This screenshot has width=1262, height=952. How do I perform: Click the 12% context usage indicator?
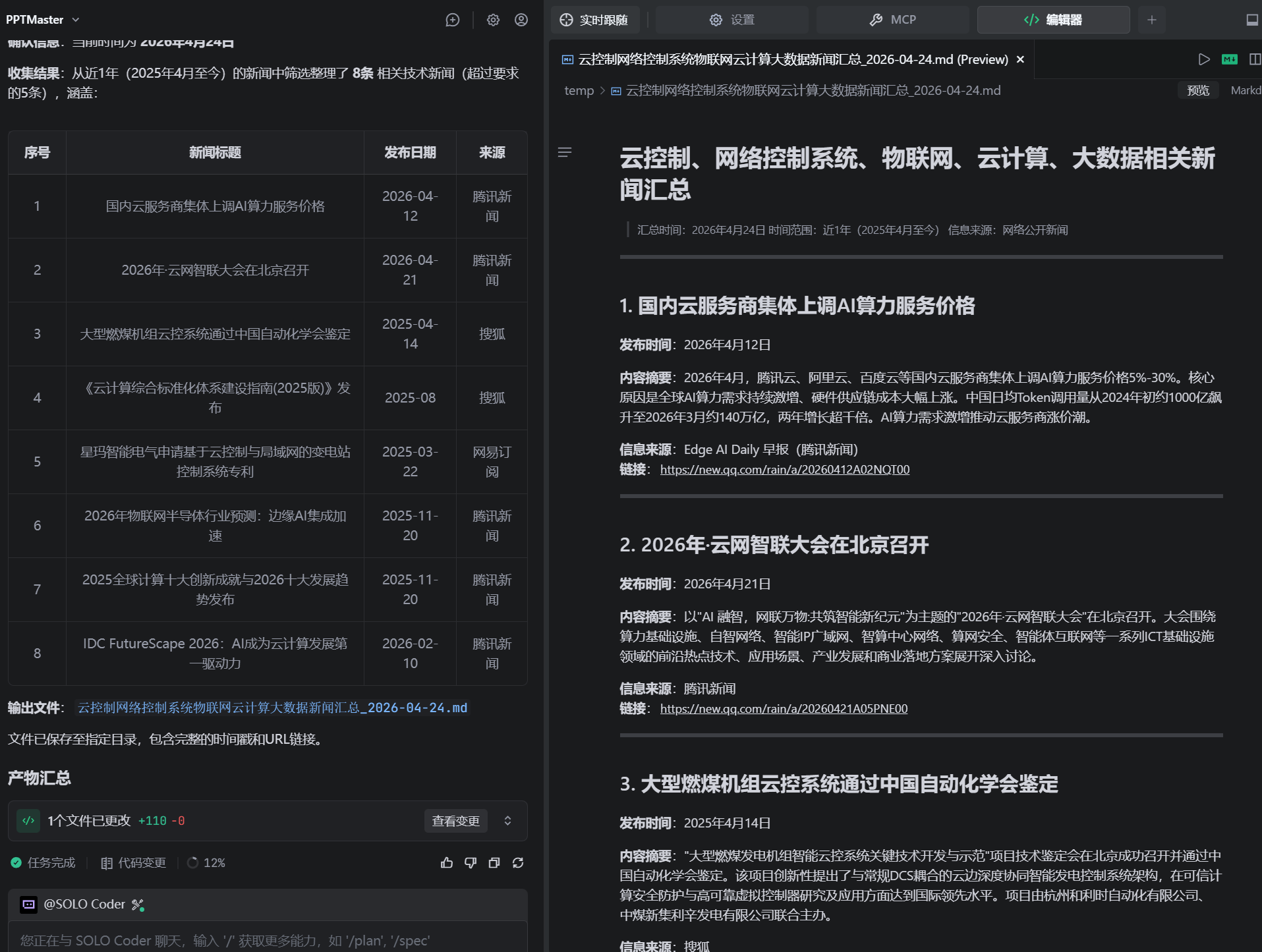coord(206,863)
